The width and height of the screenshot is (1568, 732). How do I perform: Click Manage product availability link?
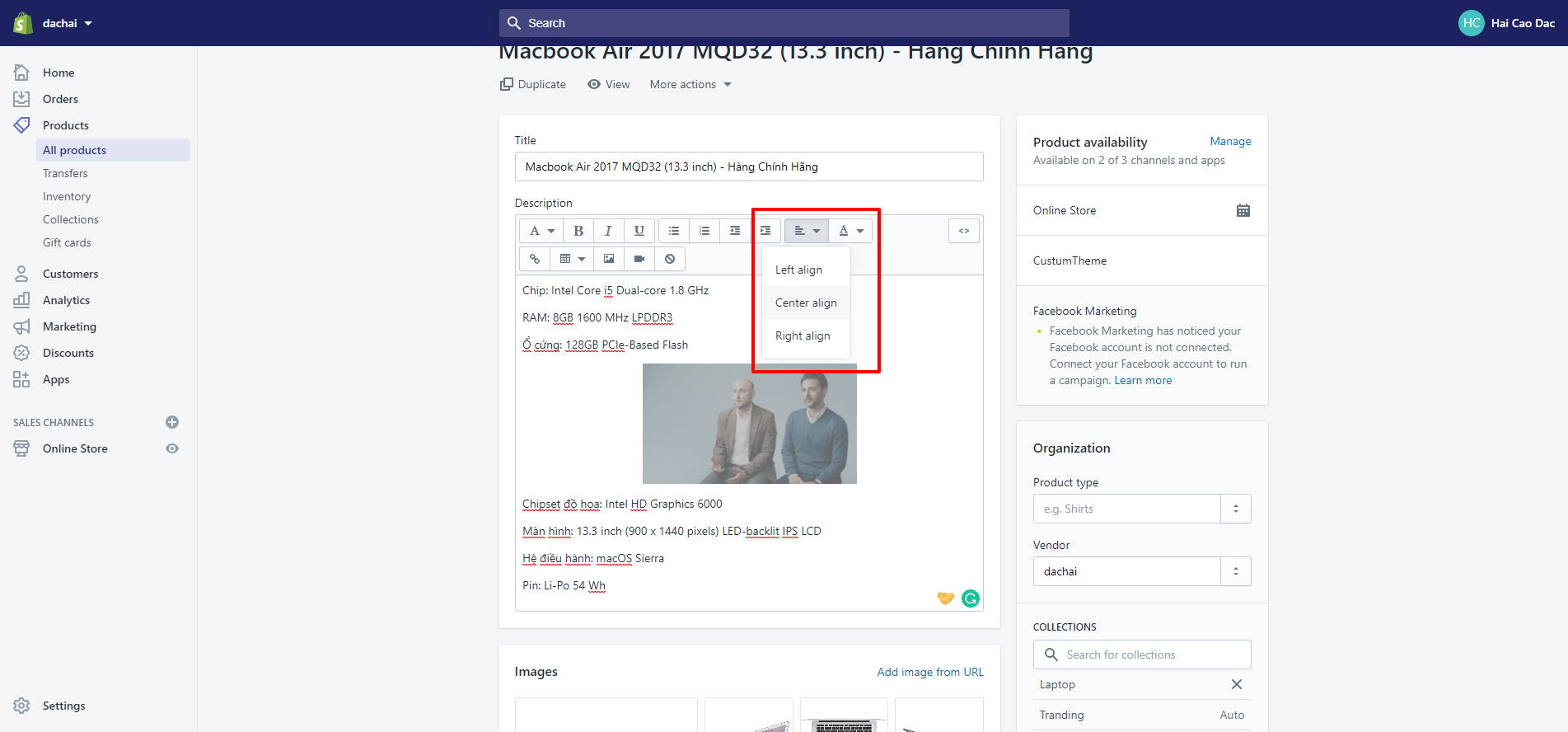tap(1230, 141)
